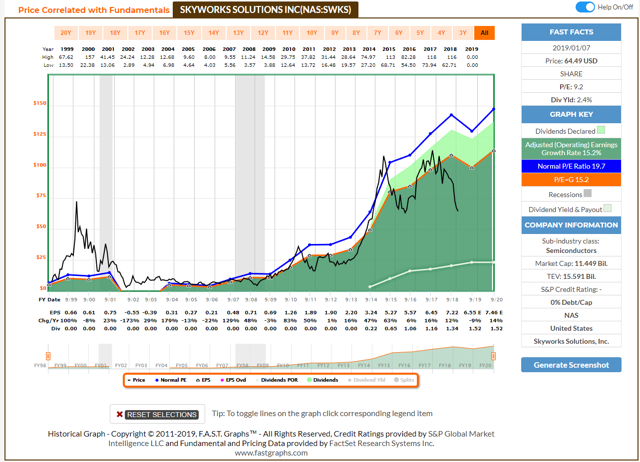
Task: Switch chart to 13Y range
Action: [238, 33]
